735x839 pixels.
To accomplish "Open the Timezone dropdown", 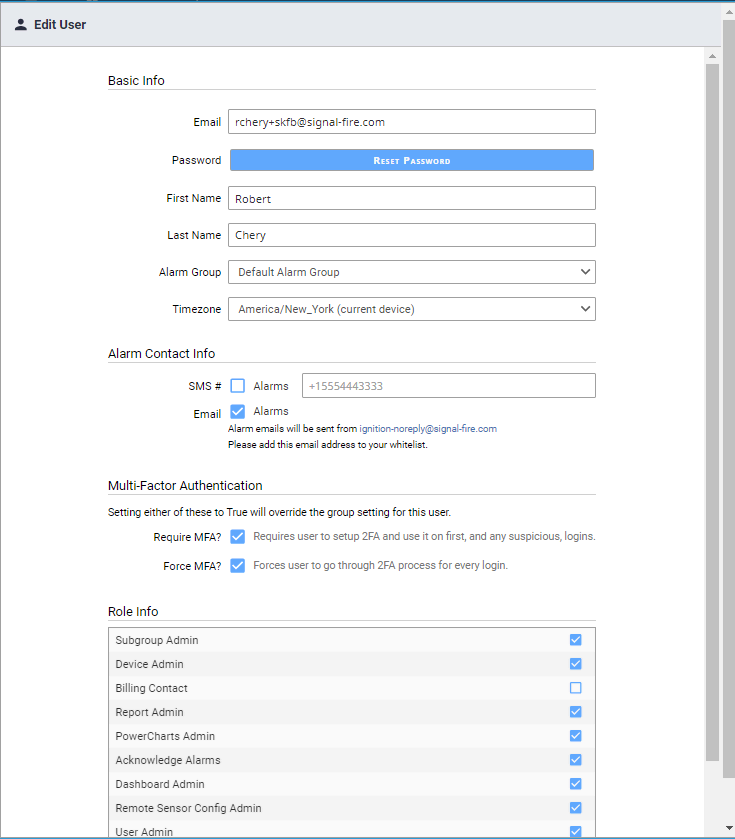I will click(x=411, y=309).
